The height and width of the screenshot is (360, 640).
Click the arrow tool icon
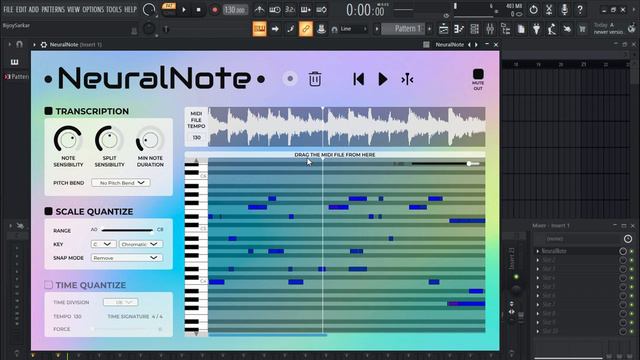[275, 29]
